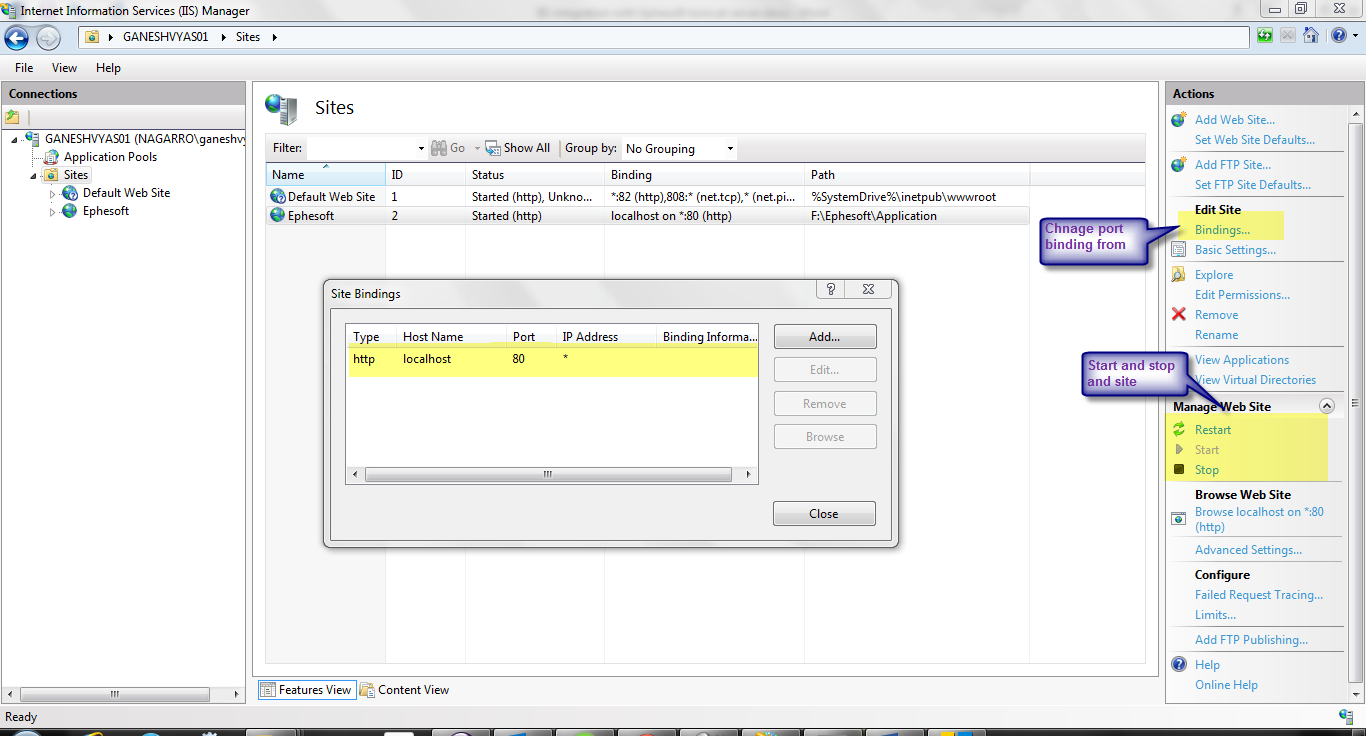This screenshot has width=1366, height=736.
Task: Select the http localhost binding row
Action: click(x=552, y=359)
